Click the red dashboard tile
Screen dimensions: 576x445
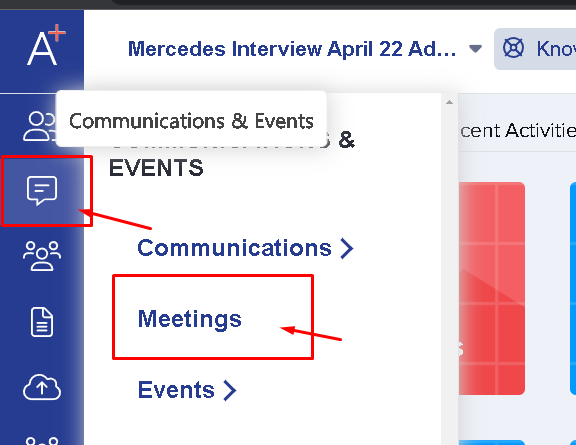click(x=492, y=288)
